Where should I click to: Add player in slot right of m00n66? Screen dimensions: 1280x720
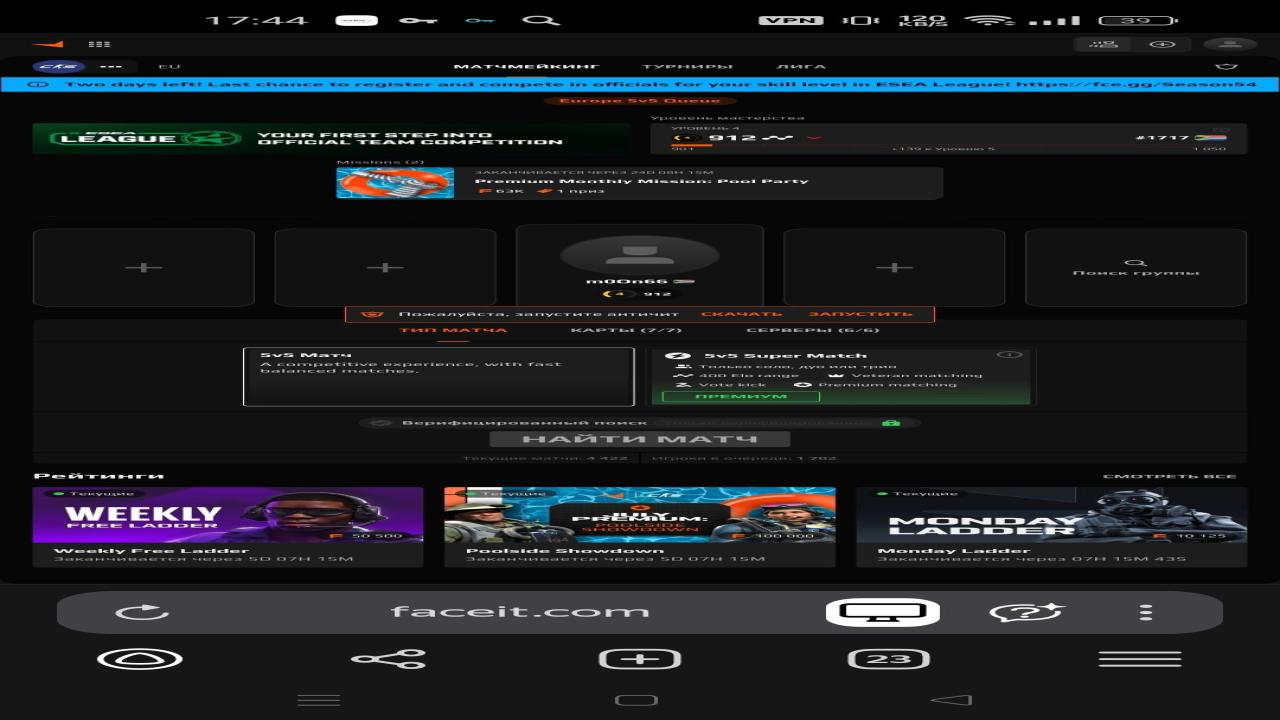(894, 267)
